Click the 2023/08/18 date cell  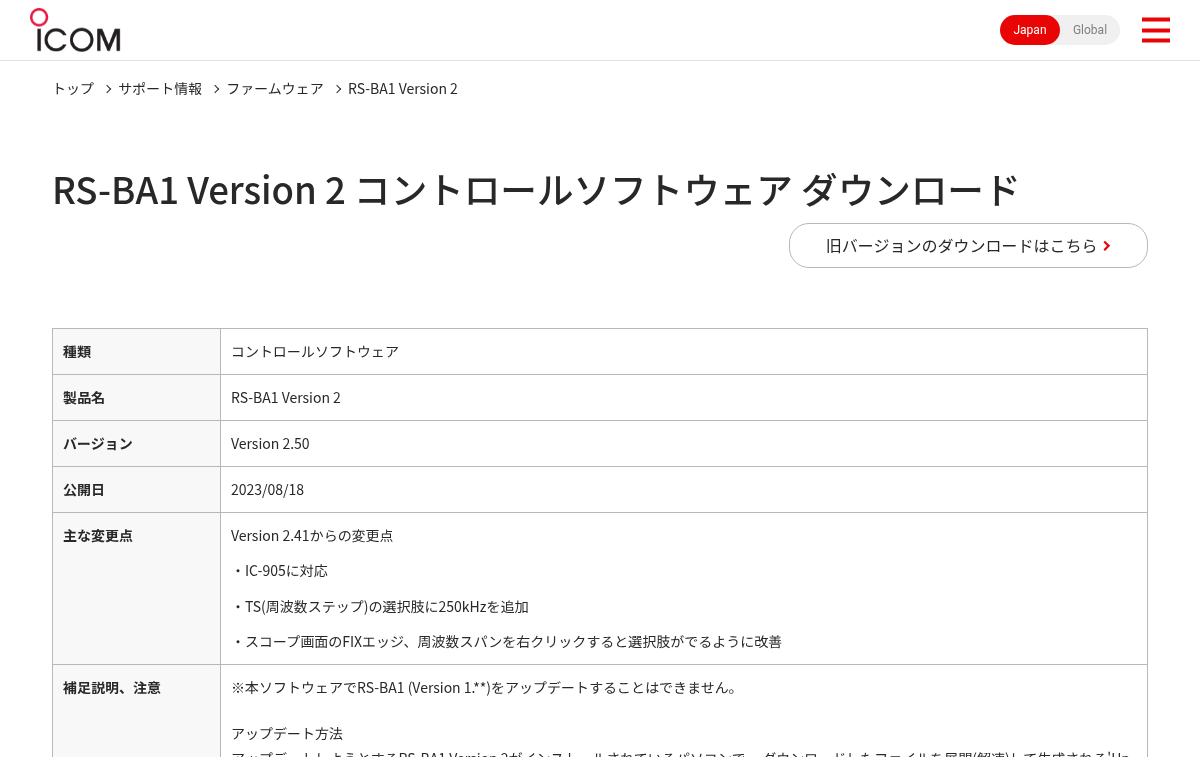coord(684,490)
